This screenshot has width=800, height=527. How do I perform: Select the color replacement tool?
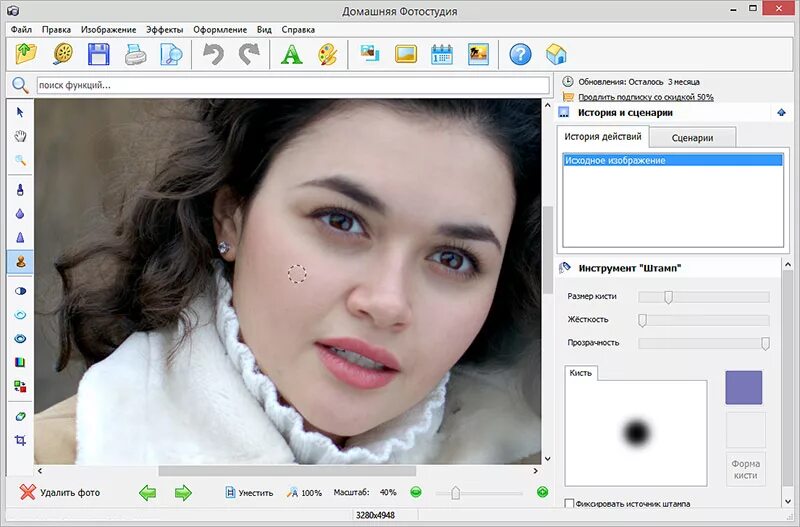pyautogui.click(x=20, y=386)
